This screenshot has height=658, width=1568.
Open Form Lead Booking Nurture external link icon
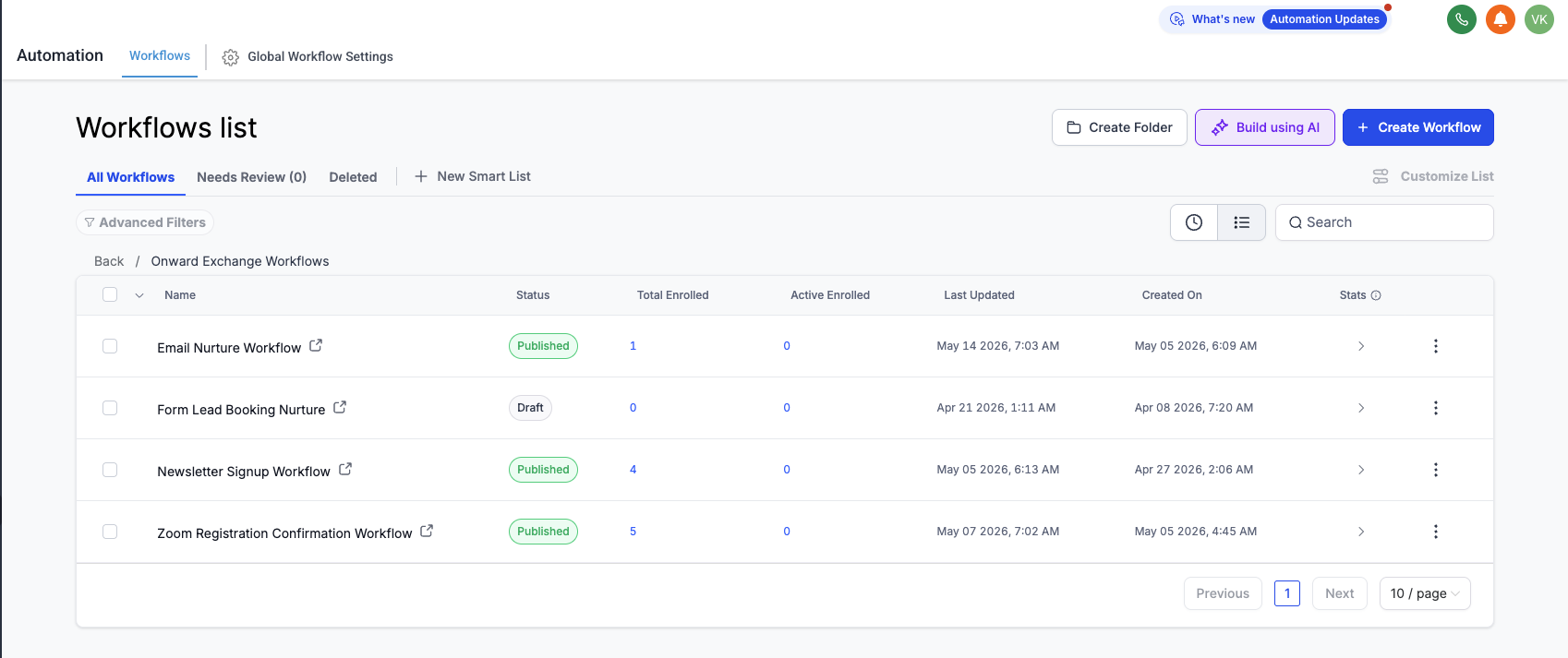(x=340, y=407)
